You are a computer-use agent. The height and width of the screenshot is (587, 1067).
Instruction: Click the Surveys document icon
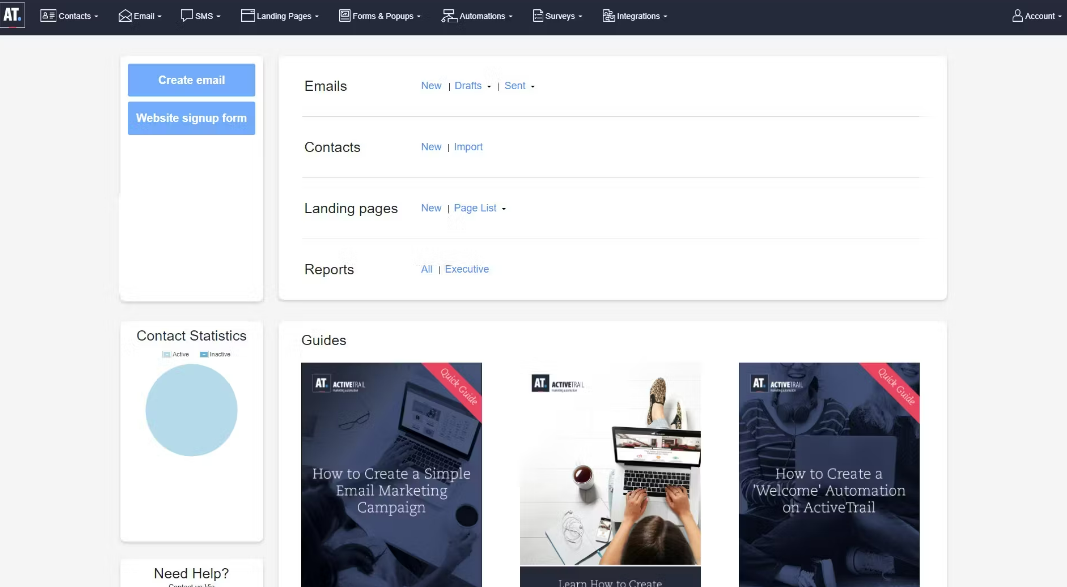point(538,16)
